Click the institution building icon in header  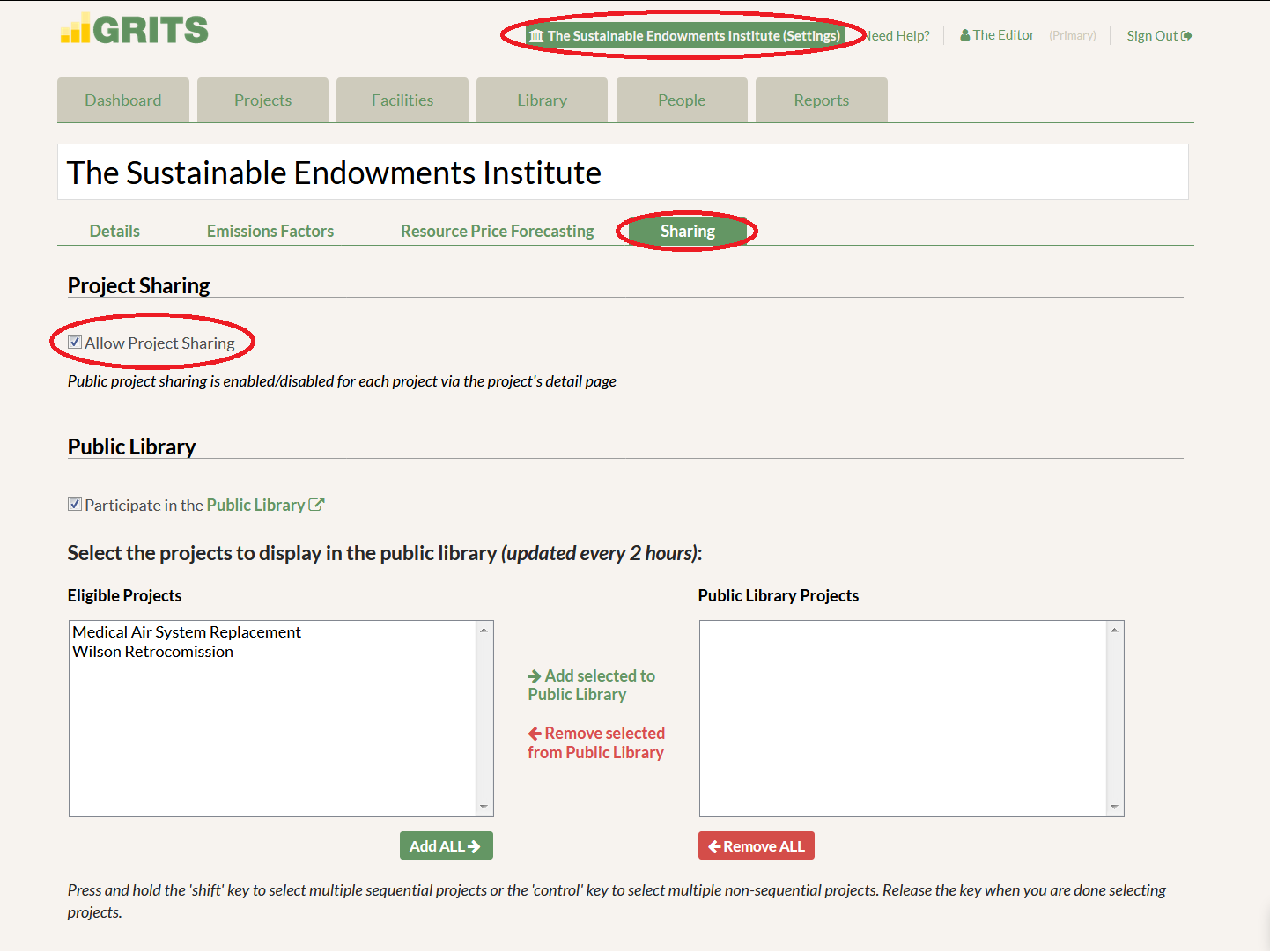point(536,36)
